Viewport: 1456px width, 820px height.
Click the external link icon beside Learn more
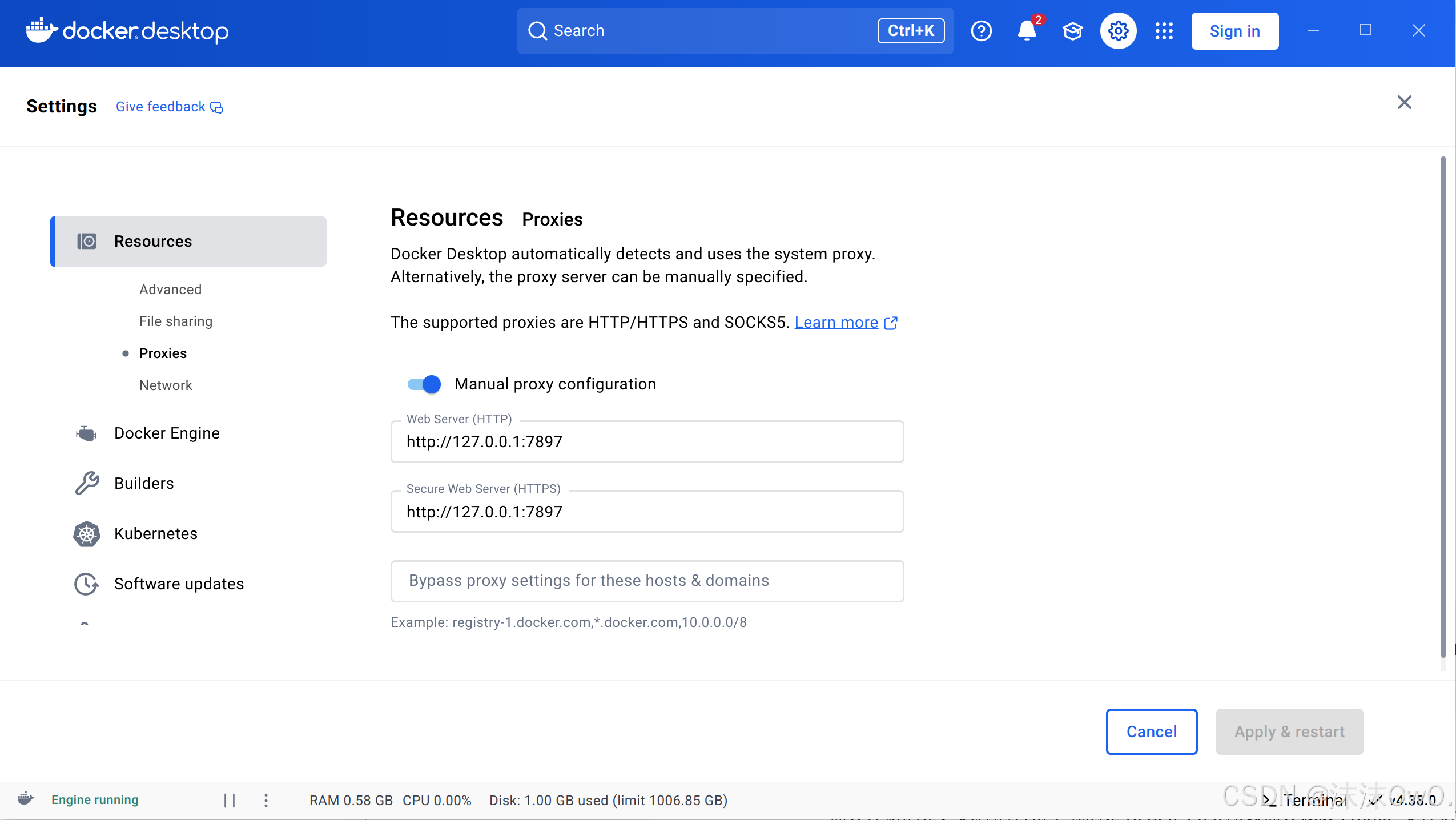(891, 323)
